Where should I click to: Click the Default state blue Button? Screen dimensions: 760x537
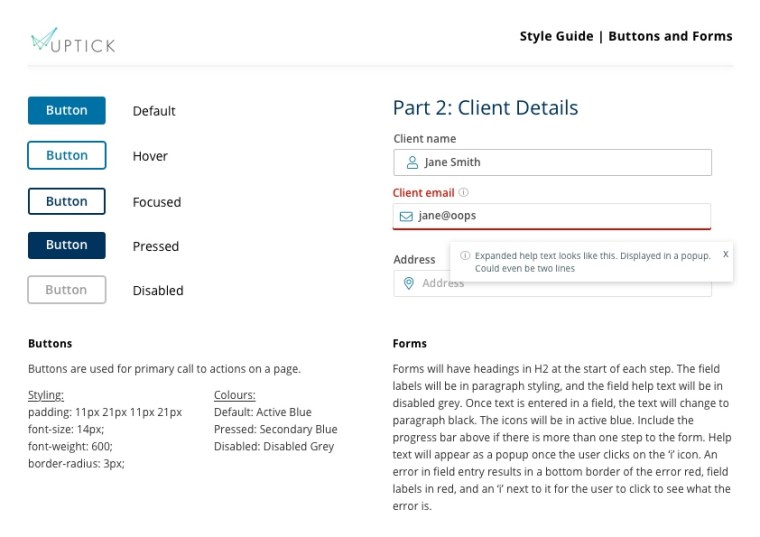pyautogui.click(x=67, y=110)
